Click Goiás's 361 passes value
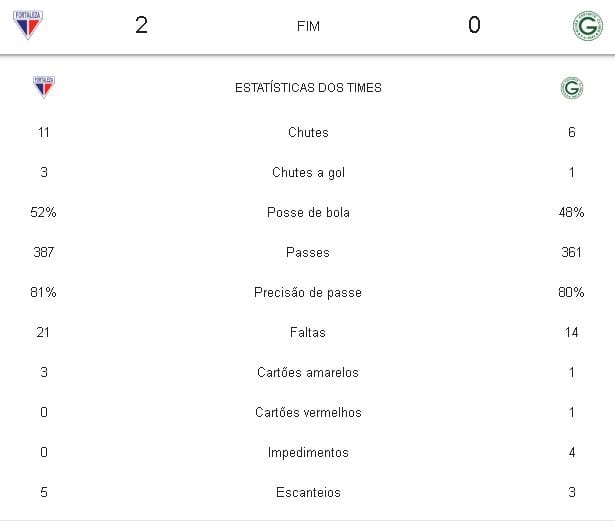The width and height of the screenshot is (615, 527). click(571, 252)
